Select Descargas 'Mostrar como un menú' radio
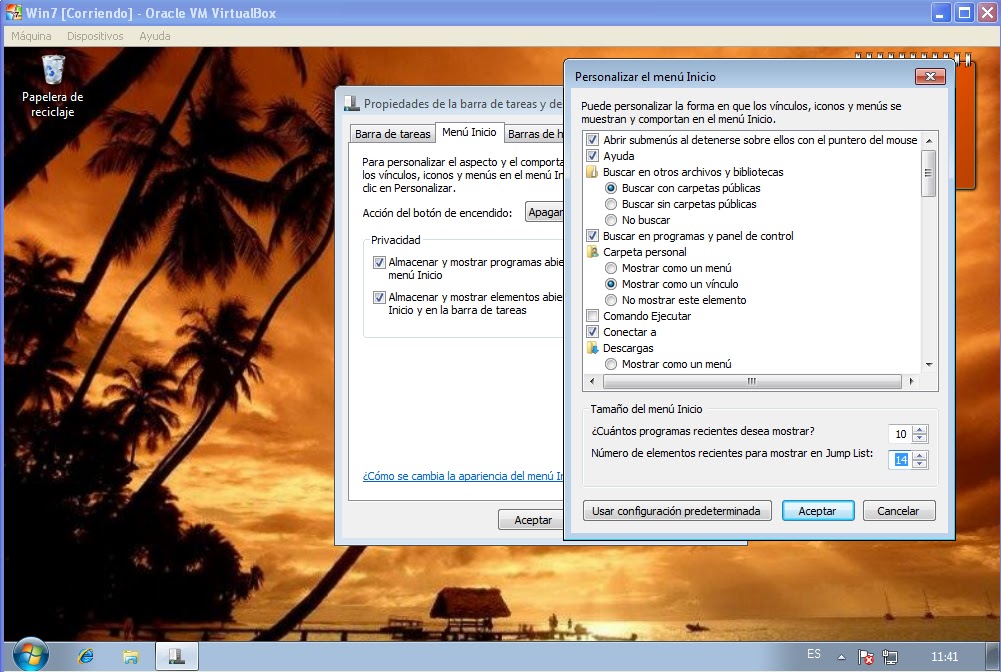 tap(611, 364)
